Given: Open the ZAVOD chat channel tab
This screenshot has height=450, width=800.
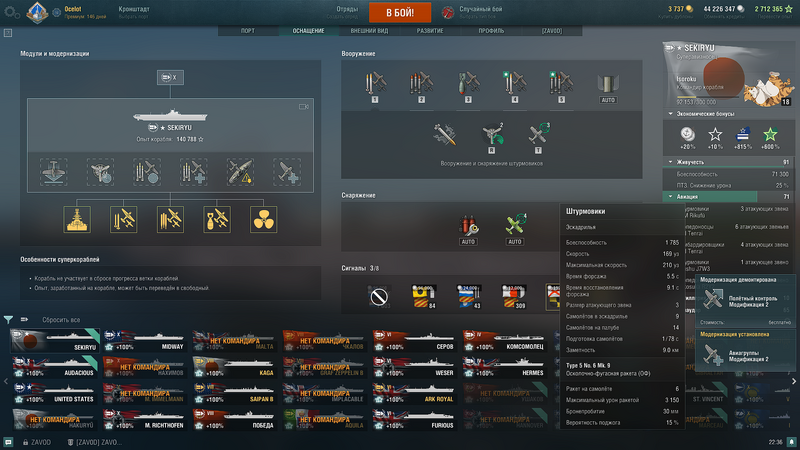Looking at the screenshot, I should [x=37, y=442].
